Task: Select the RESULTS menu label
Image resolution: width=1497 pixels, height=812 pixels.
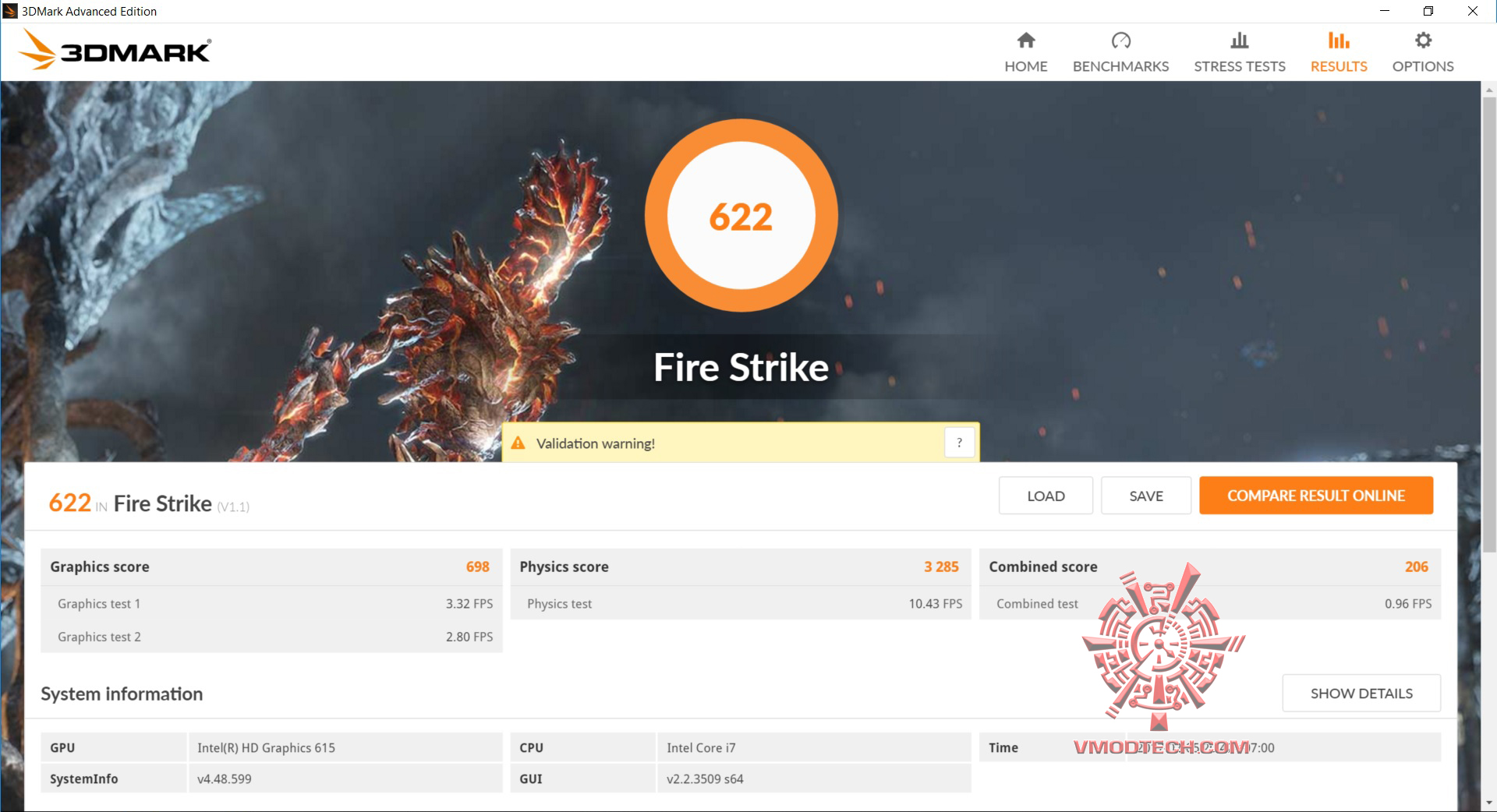Action: tap(1339, 66)
